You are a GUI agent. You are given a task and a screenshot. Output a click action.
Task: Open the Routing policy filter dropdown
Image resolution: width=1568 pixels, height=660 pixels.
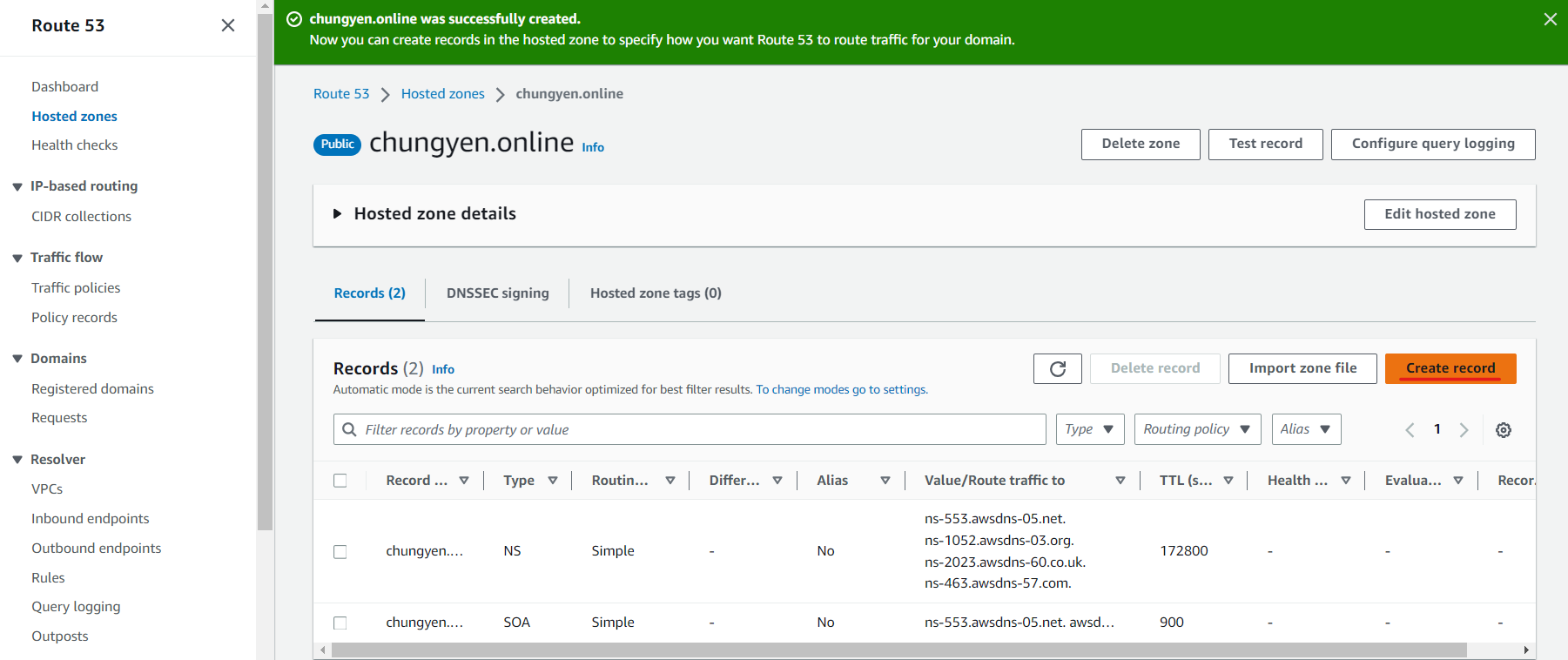tap(1197, 429)
